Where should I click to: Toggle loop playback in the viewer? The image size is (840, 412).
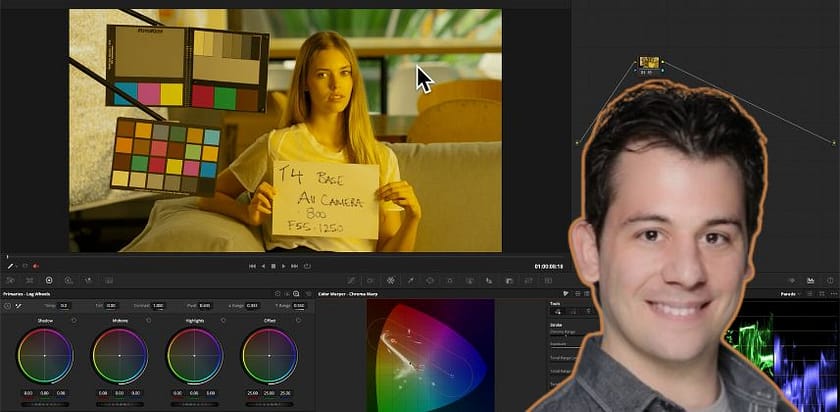[307, 266]
